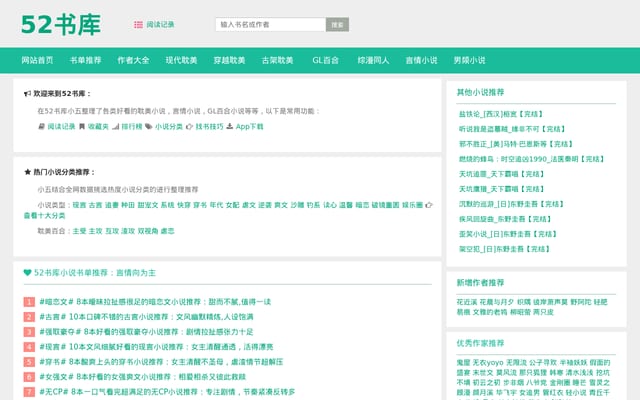Click the thumbs-up icon before 找书技巧
Screen dimensions: 640x400
click(189, 127)
